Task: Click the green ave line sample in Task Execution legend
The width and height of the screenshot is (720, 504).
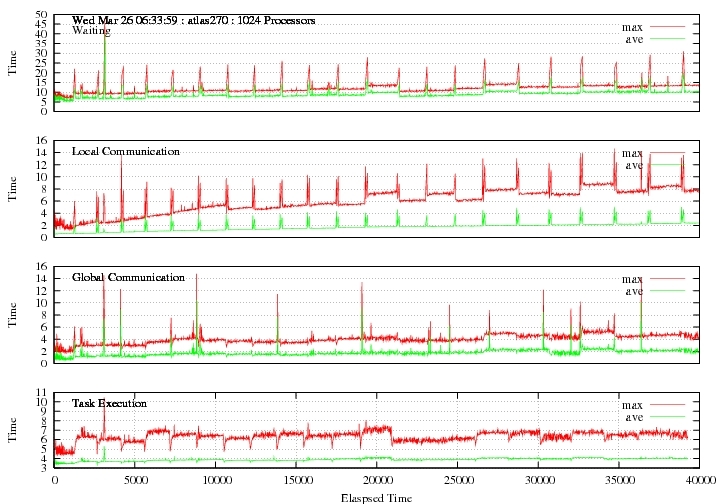Action: (667, 417)
